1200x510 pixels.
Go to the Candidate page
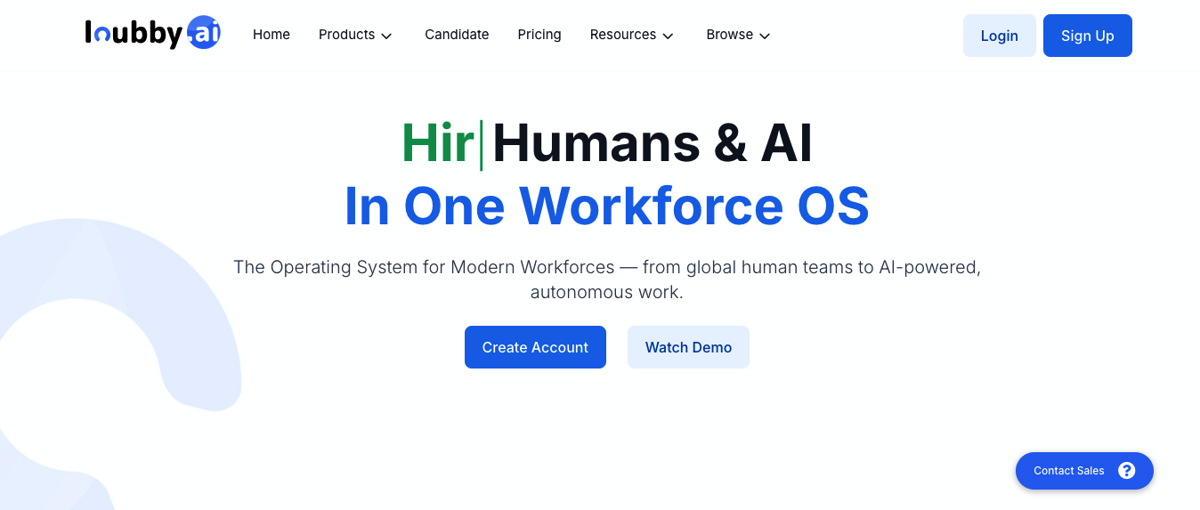[x=457, y=35]
